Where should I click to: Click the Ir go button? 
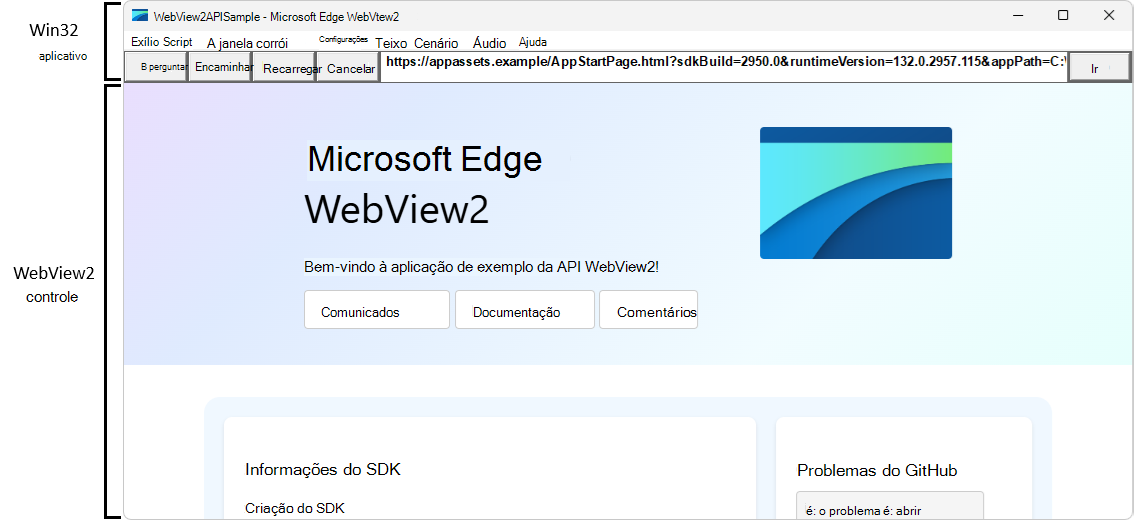[x=1099, y=67]
